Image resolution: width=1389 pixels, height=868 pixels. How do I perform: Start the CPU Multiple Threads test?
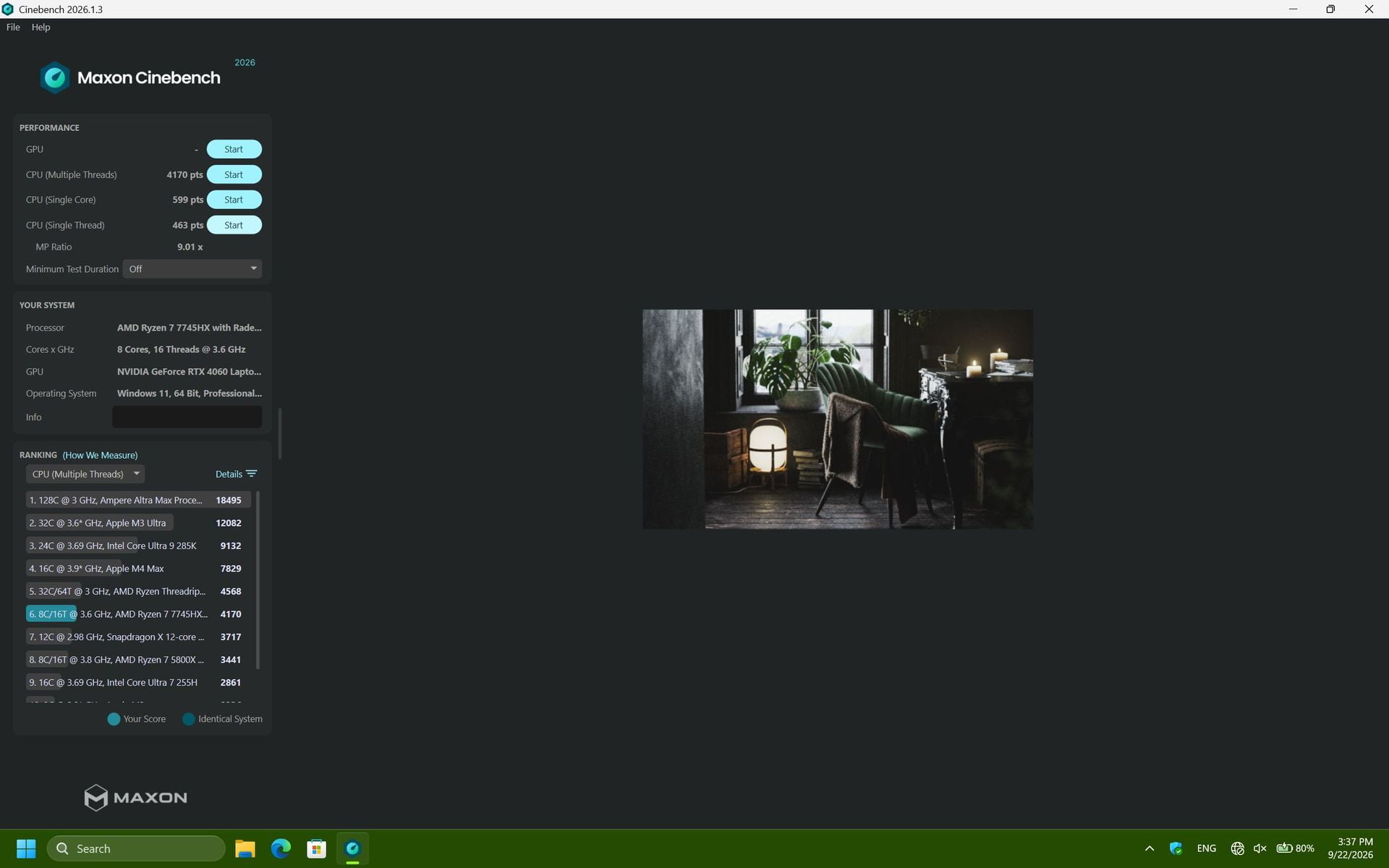(x=234, y=174)
